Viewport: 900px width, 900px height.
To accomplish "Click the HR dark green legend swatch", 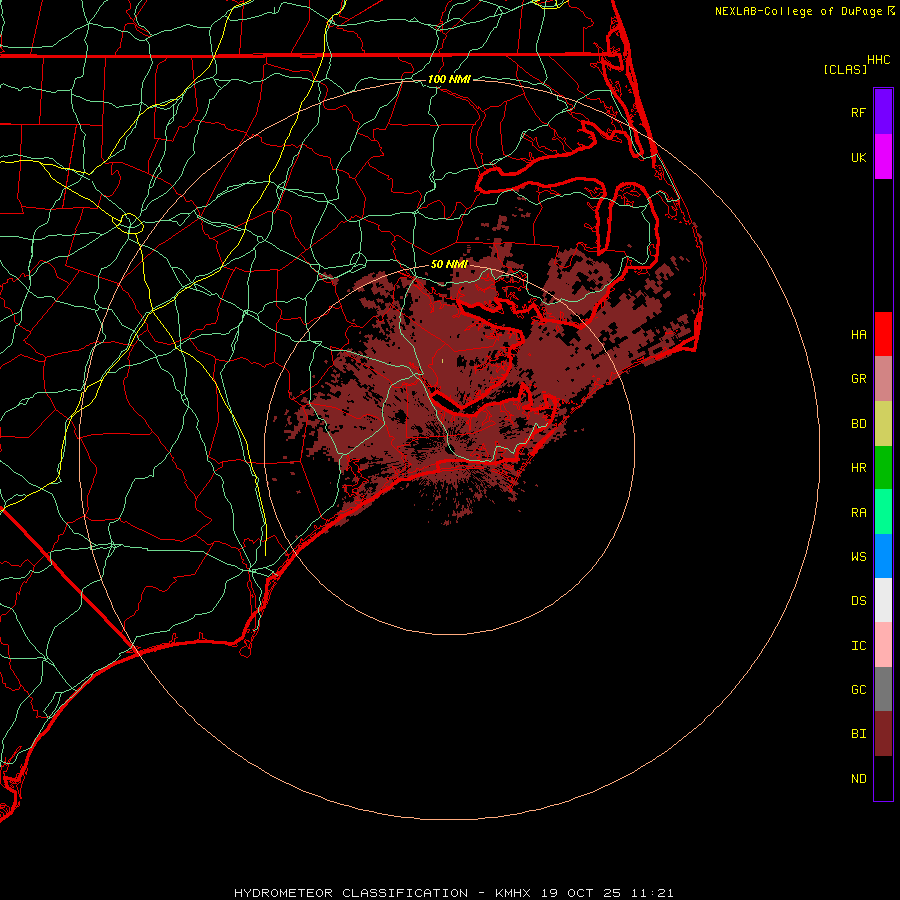I will (x=883, y=468).
